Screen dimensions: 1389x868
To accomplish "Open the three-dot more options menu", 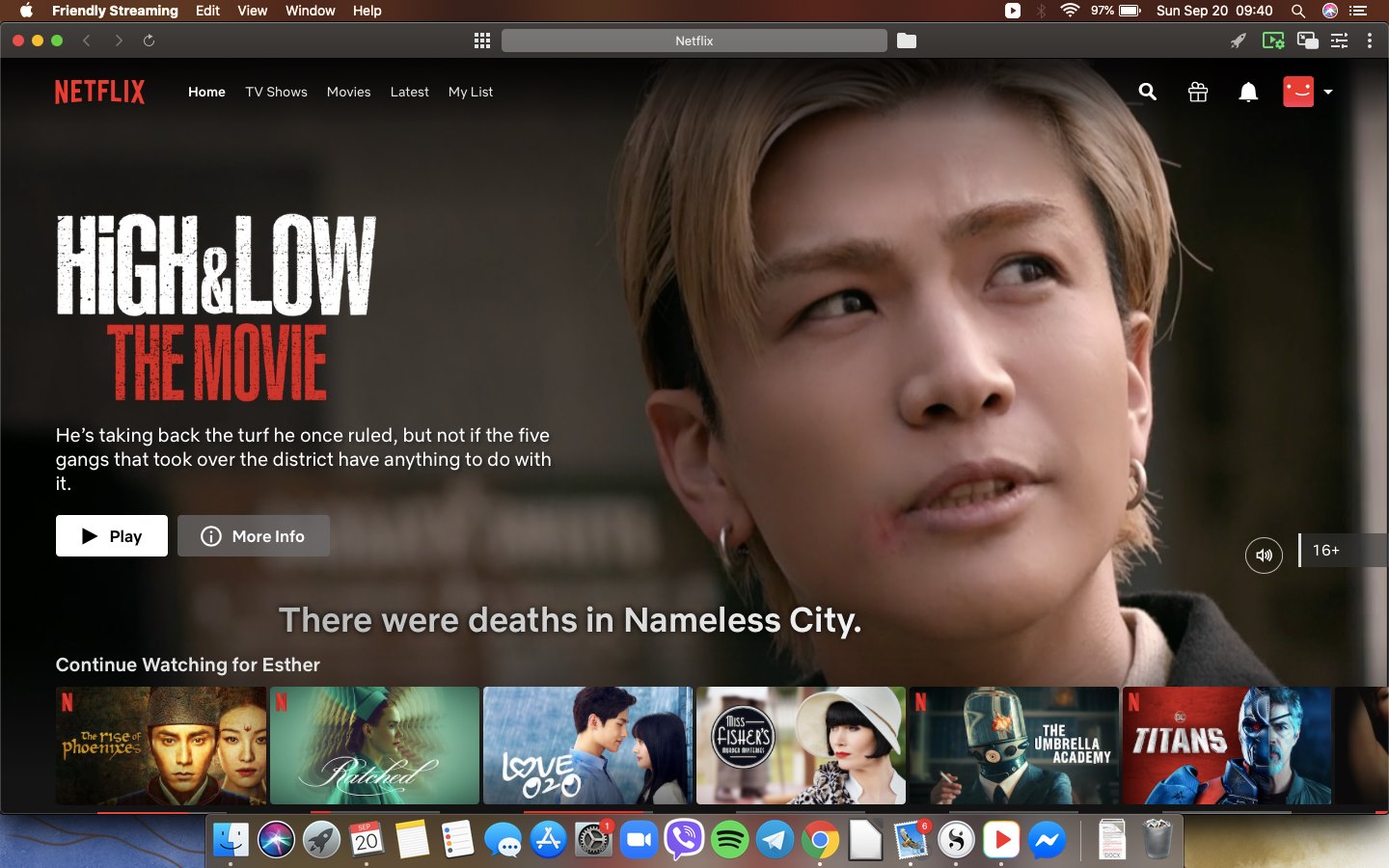I will click(x=1370, y=41).
